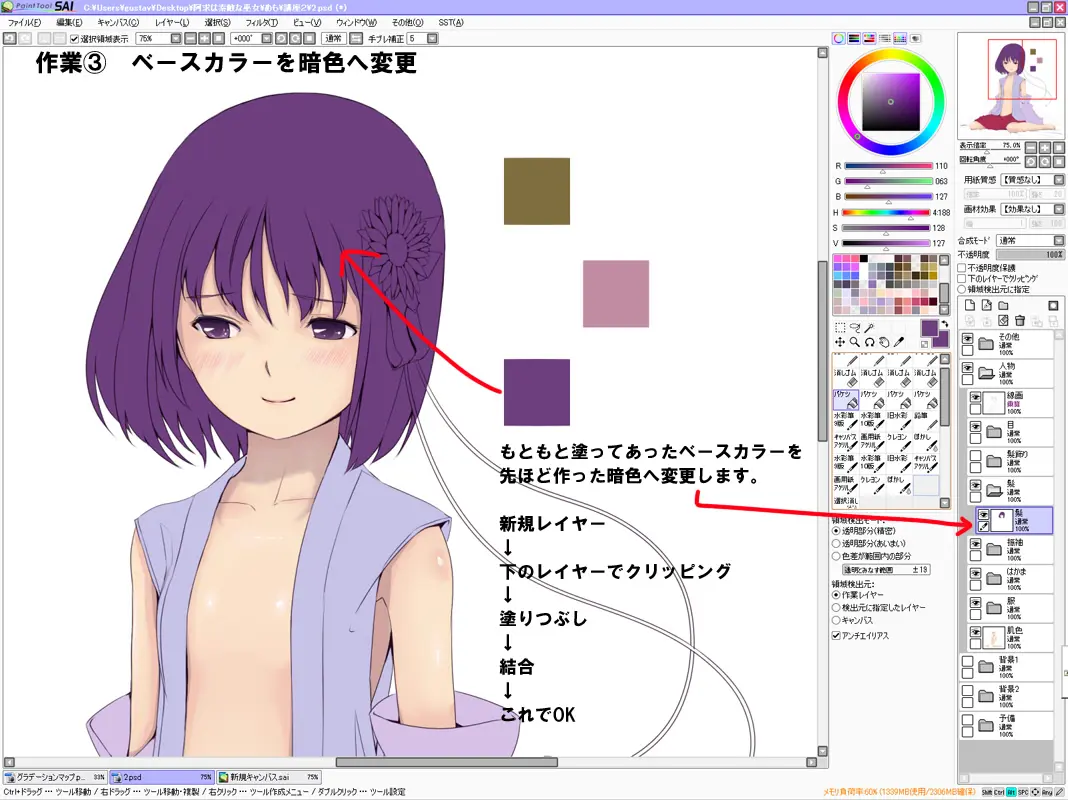Screen dimensions: 1068x800
Task: Enable 下のレイヤーでクリッピング checkbox
Action: pos(962,278)
